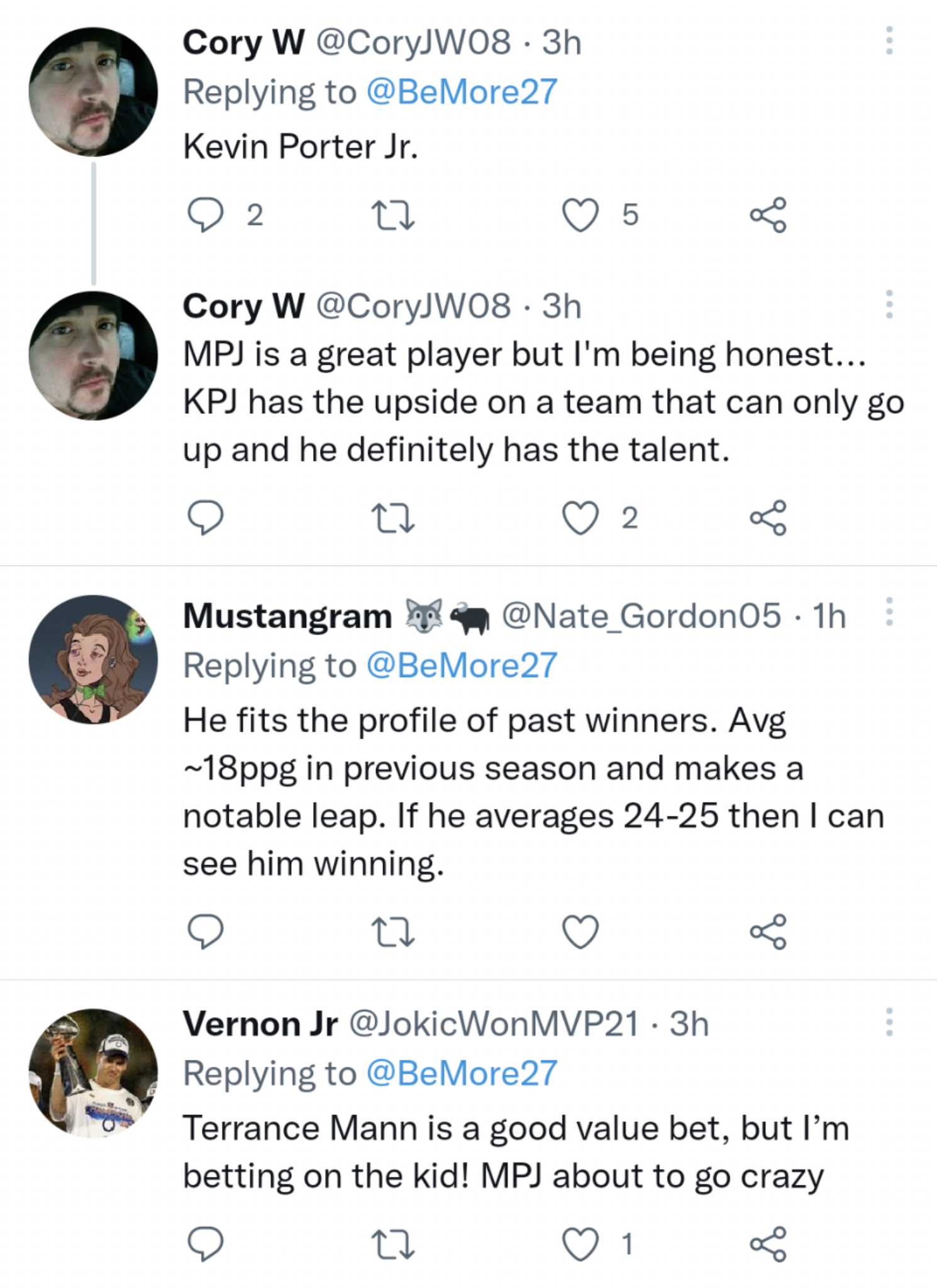
Task: Open Vernon Jr's profile name
Action: 260,1024
